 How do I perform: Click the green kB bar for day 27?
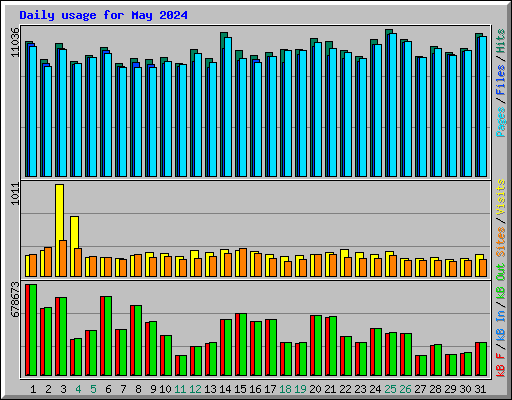pos(423,365)
